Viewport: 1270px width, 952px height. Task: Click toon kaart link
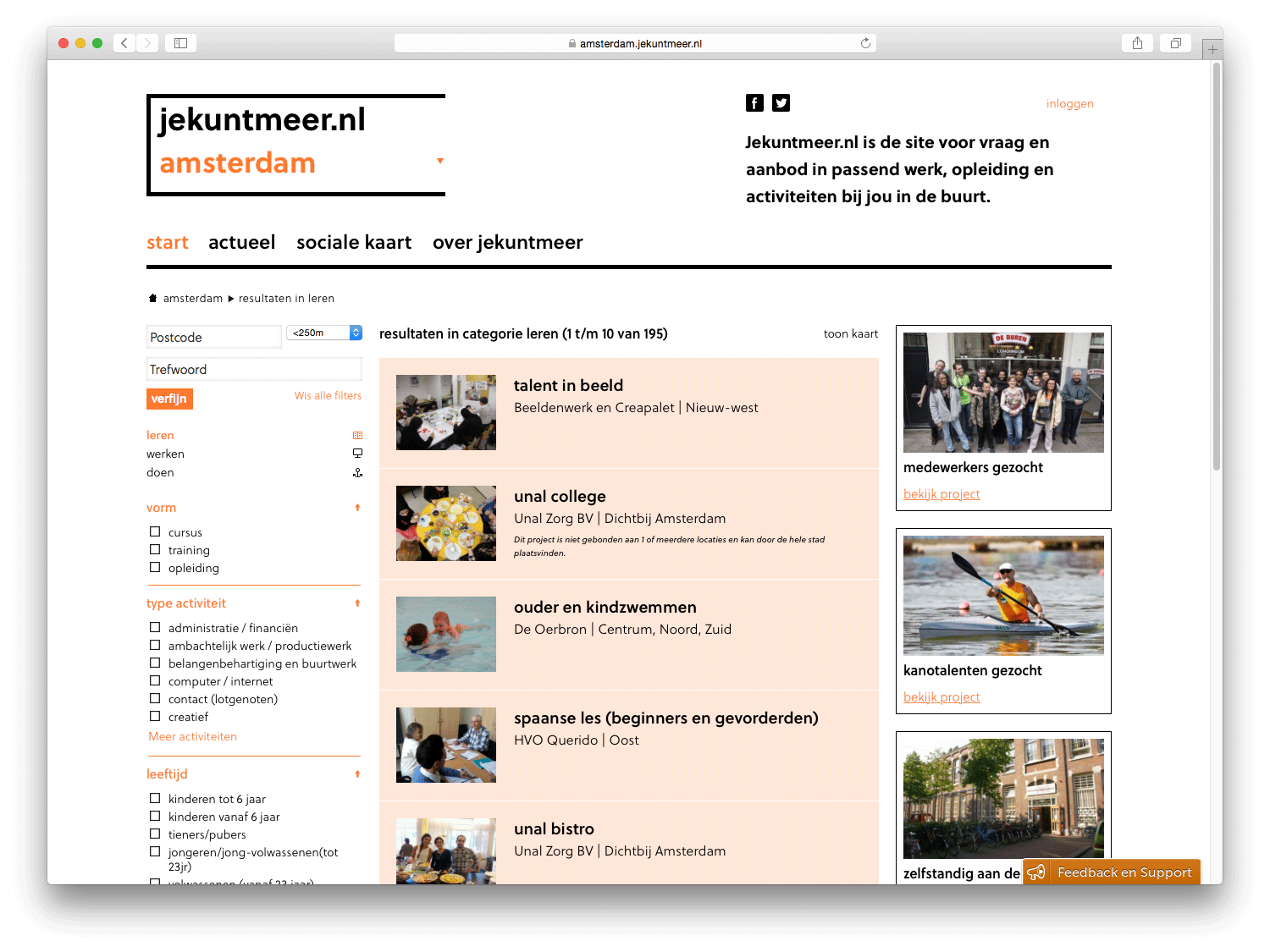pos(851,333)
